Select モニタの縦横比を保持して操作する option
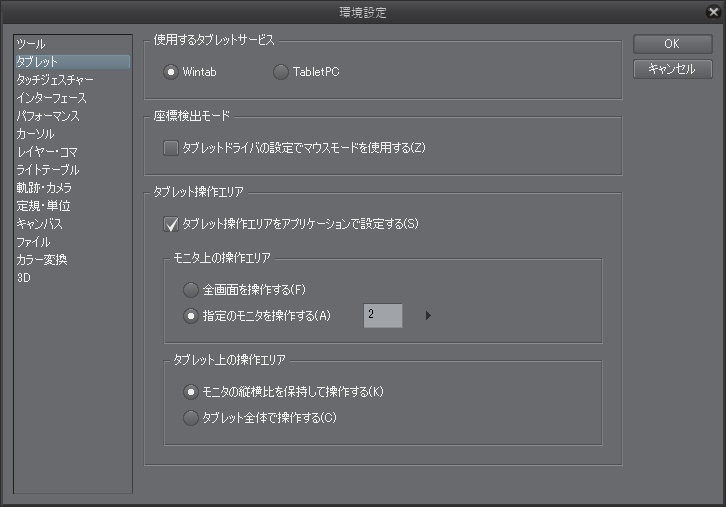This screenshot has width=726, height=507. point(190,392)
